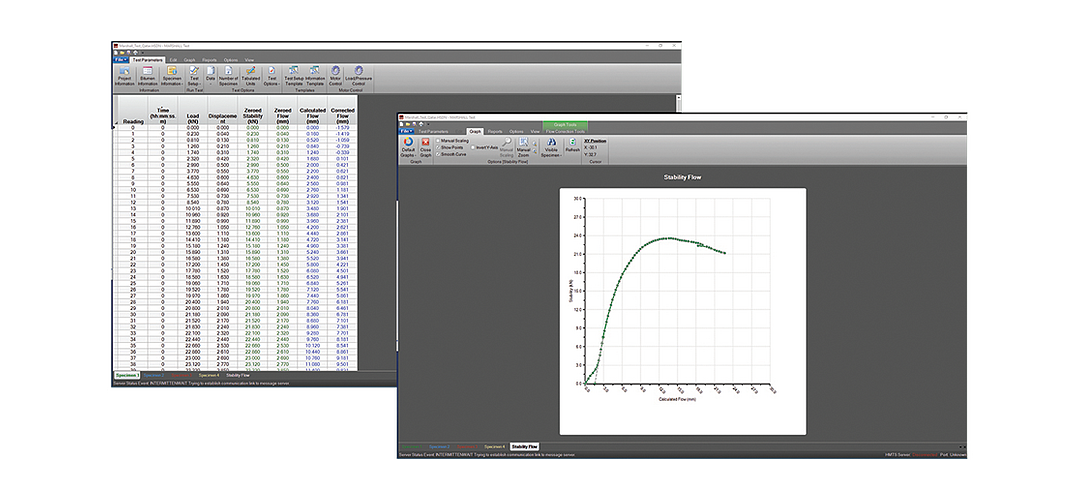Screen dimensions: 1080x500
Task: Switch to Graph tab in table window
Action: click(x=189, y=60)
